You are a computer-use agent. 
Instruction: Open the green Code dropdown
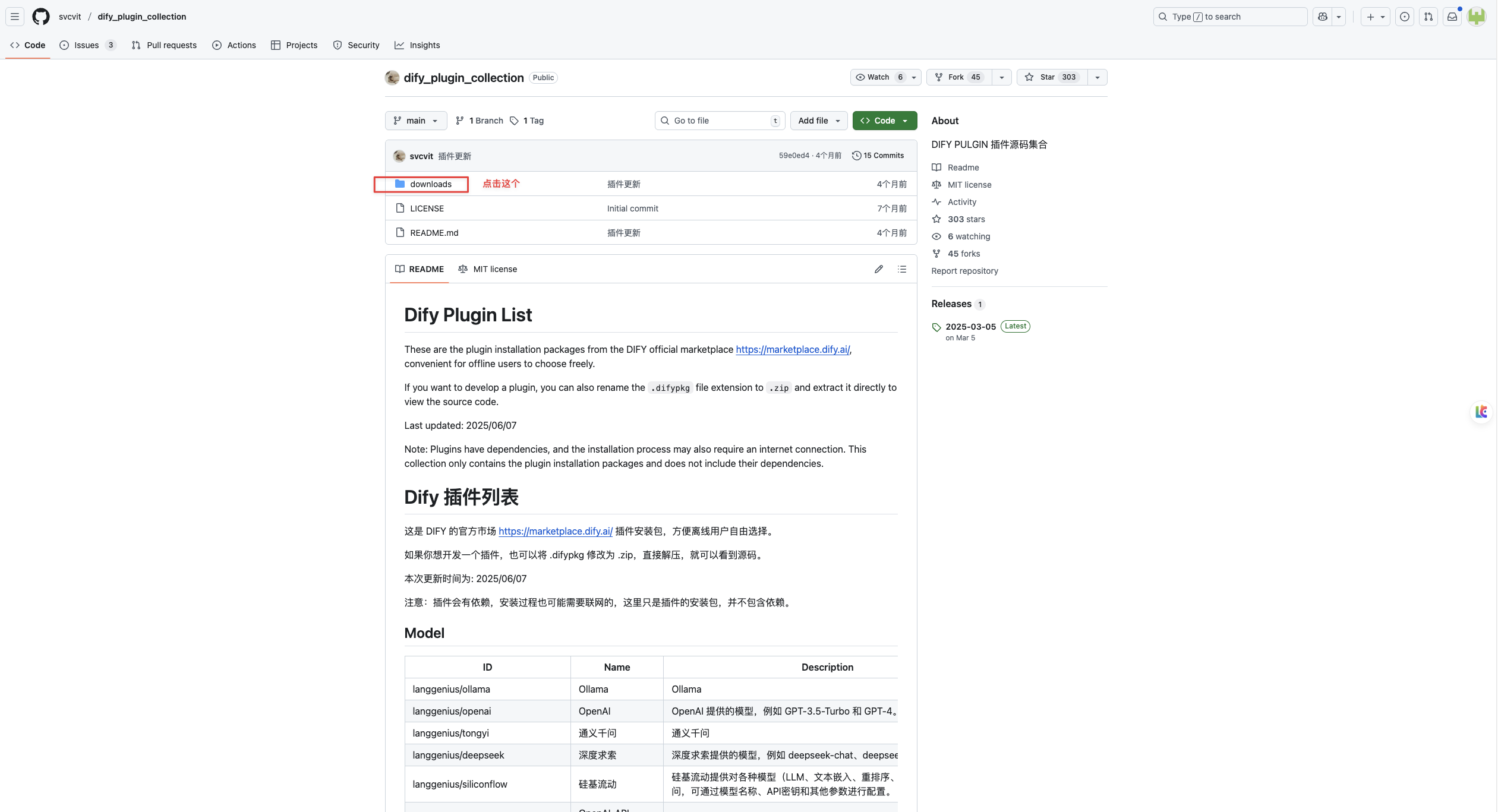(885, 121)
